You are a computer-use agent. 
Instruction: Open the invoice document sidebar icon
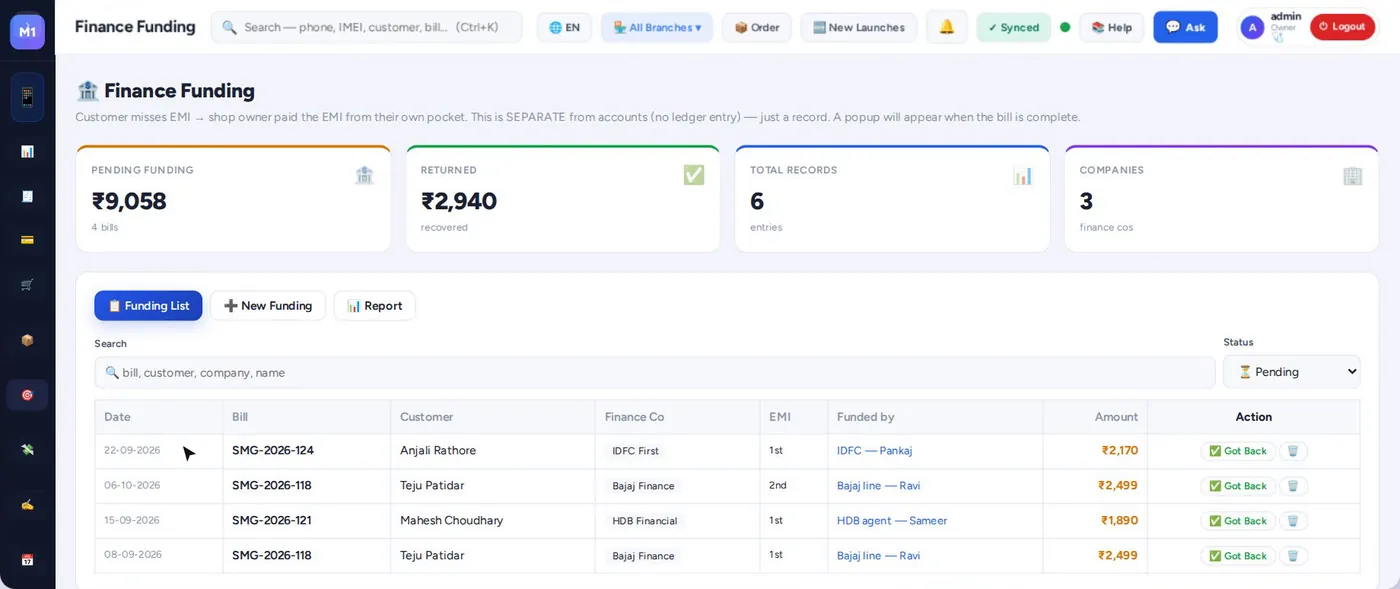(x=27, y=196)
